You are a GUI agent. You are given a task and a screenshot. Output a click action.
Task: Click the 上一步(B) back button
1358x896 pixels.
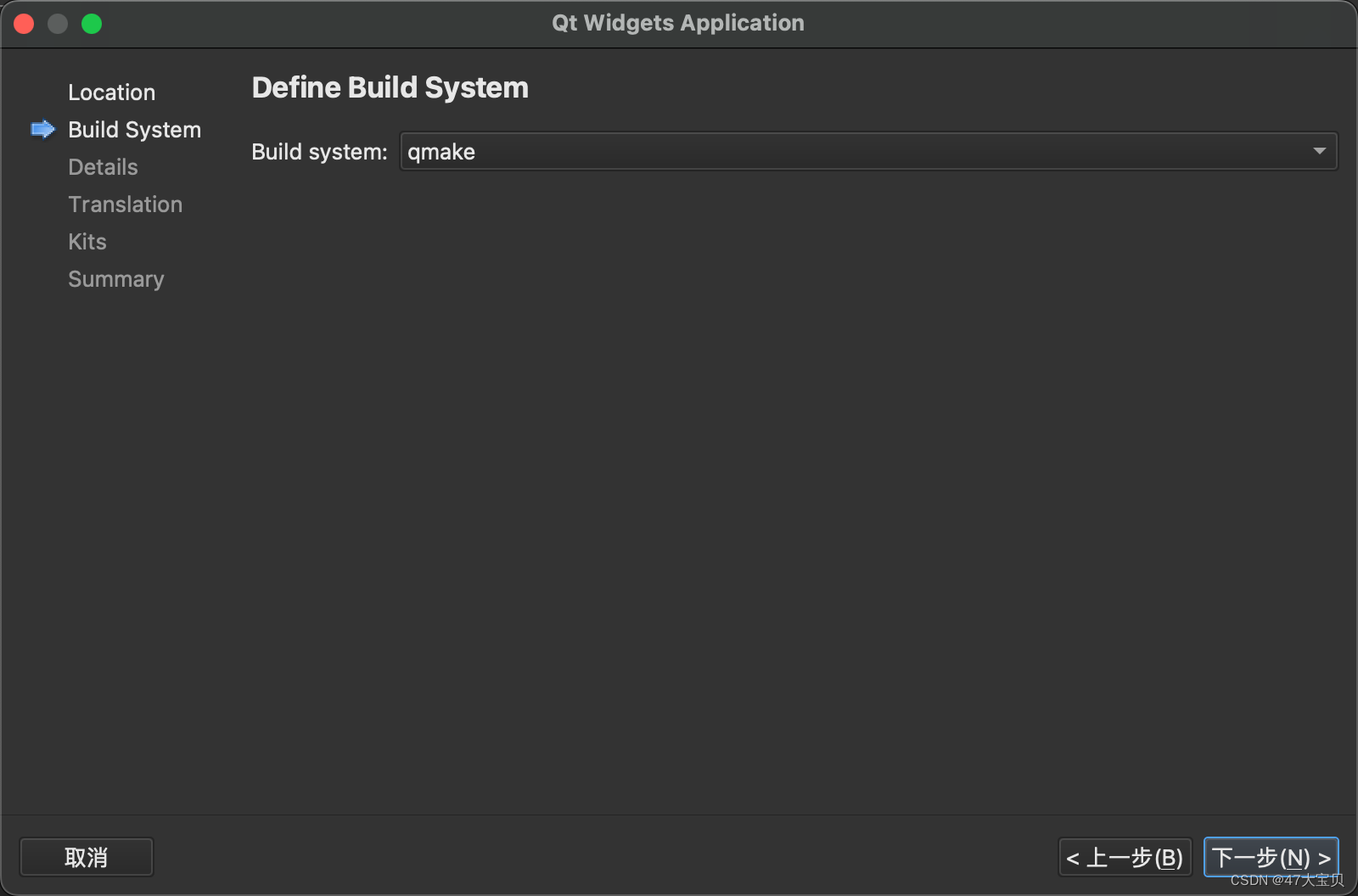click(1125, 857)
